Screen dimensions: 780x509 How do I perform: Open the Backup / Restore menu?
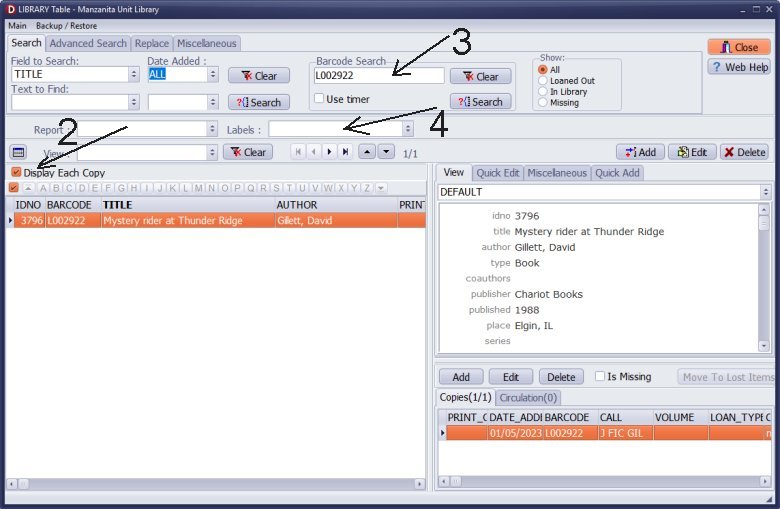[x=66, y=25]
